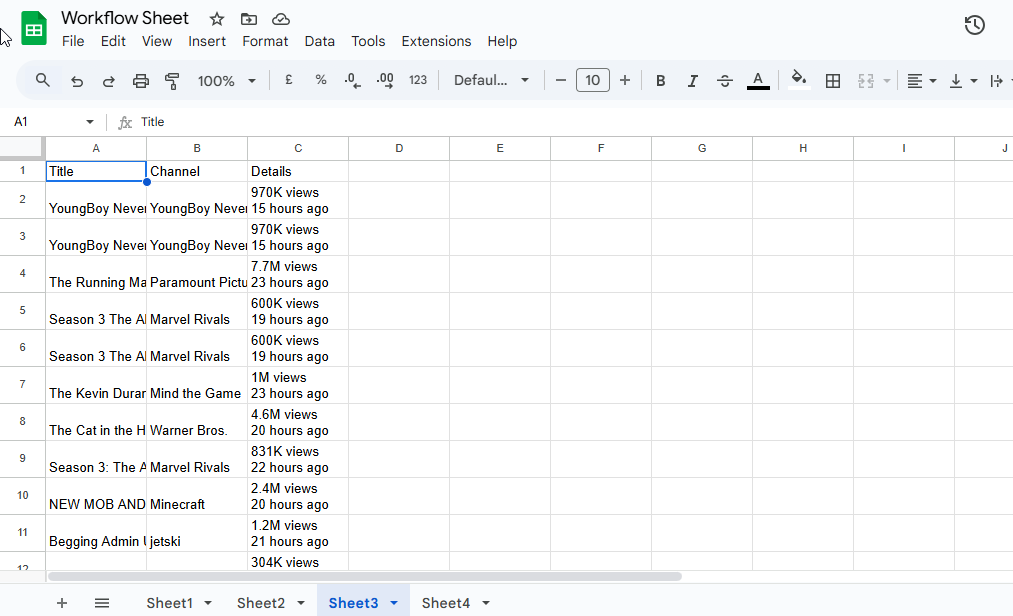1013x616 pixels.
Task: Toggle italic formatting
Action: 693,81
